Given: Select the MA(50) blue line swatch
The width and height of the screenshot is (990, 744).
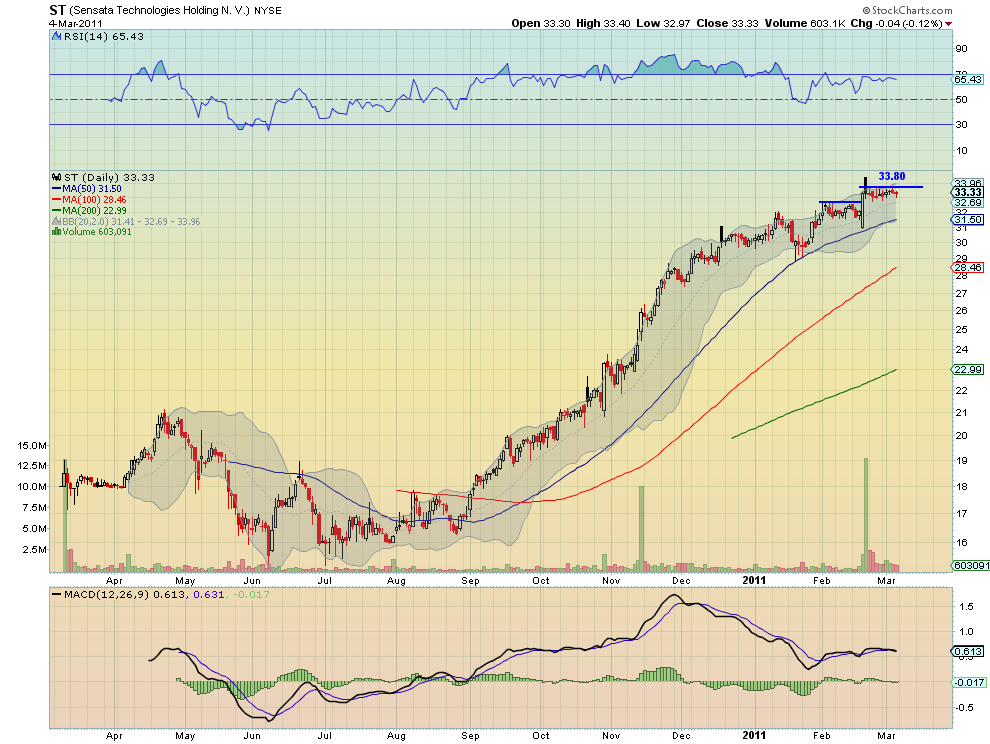Looking at the screenshot, I should pos(56,189).
